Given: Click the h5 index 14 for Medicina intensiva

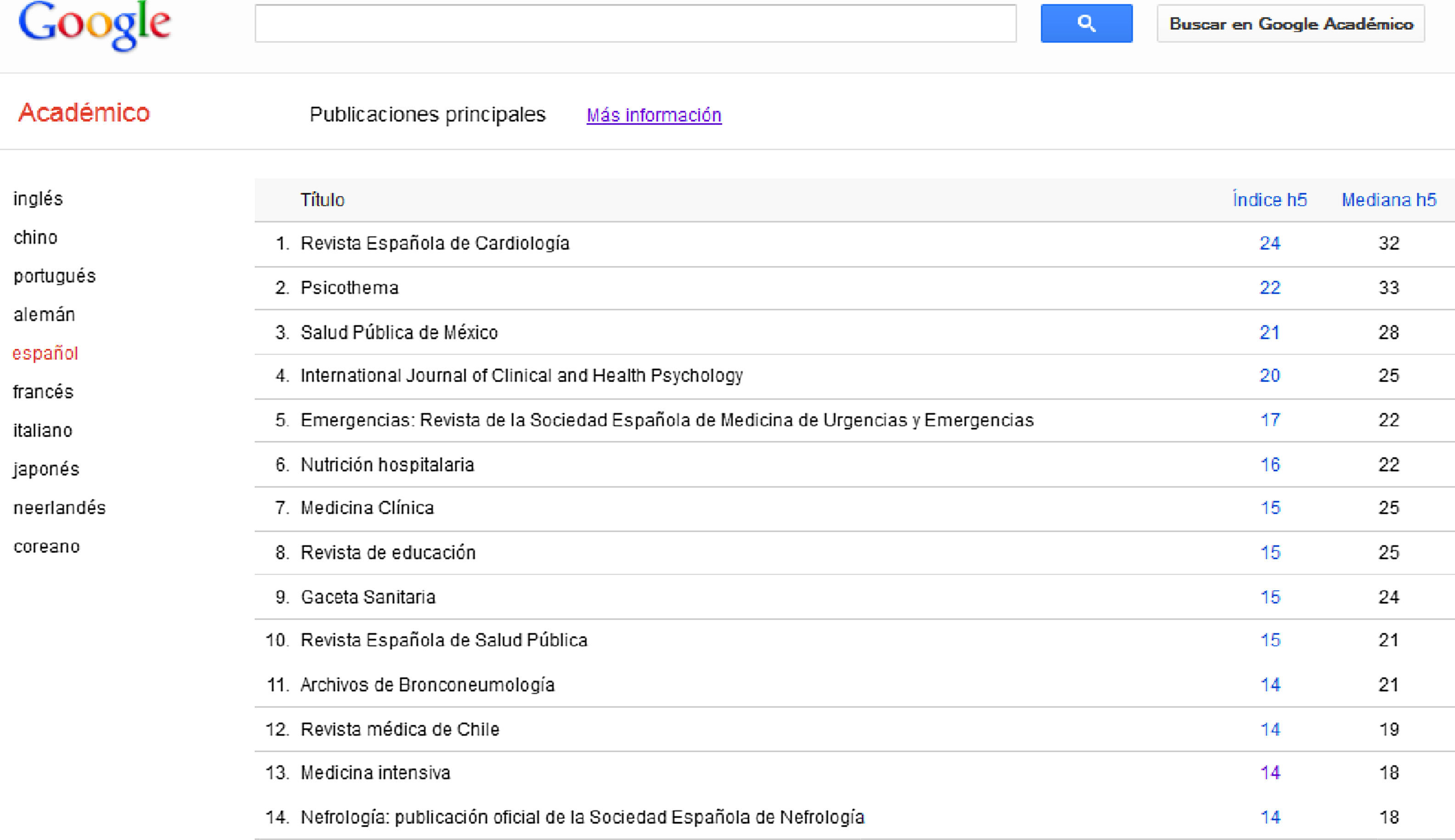Looking at the screenshot, I should click(x=1270, y=773).
